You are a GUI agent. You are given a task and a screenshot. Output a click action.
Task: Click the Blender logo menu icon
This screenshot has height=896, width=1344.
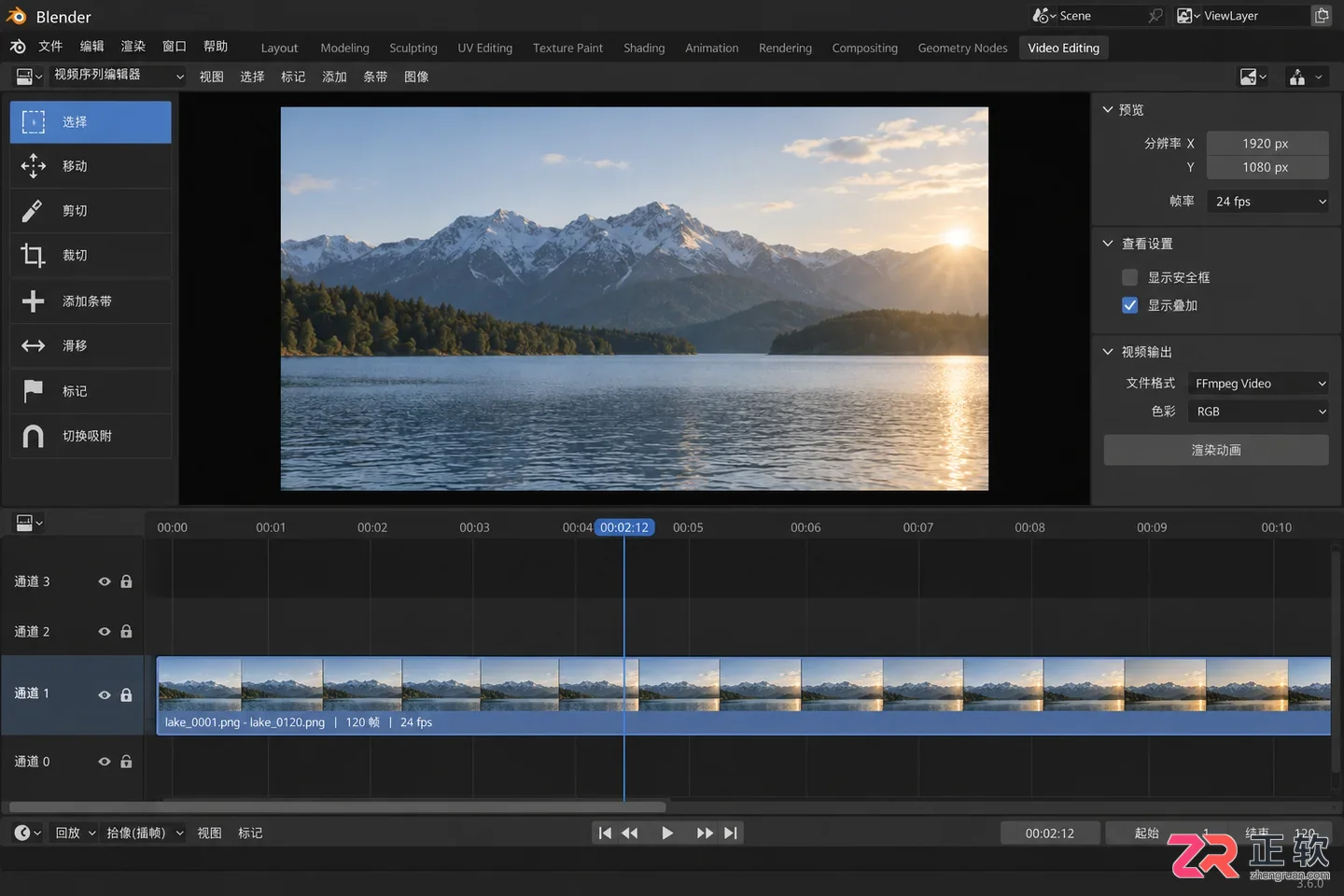tap(18, 47)
